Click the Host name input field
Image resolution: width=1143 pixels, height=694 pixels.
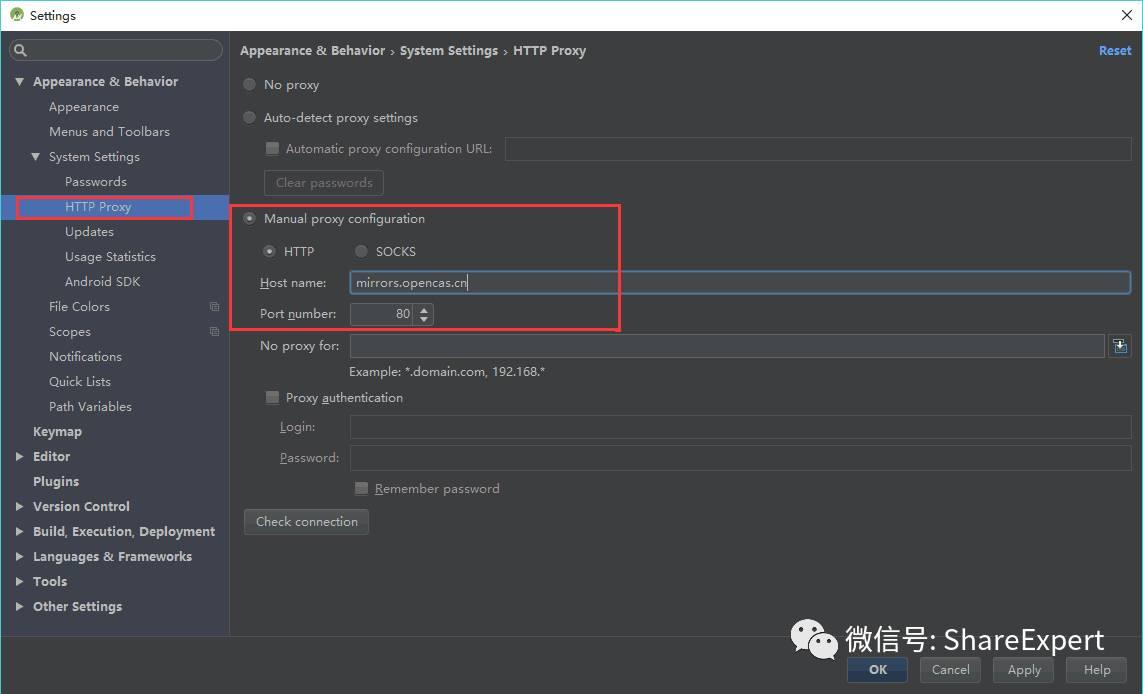[x=740, y=283]
